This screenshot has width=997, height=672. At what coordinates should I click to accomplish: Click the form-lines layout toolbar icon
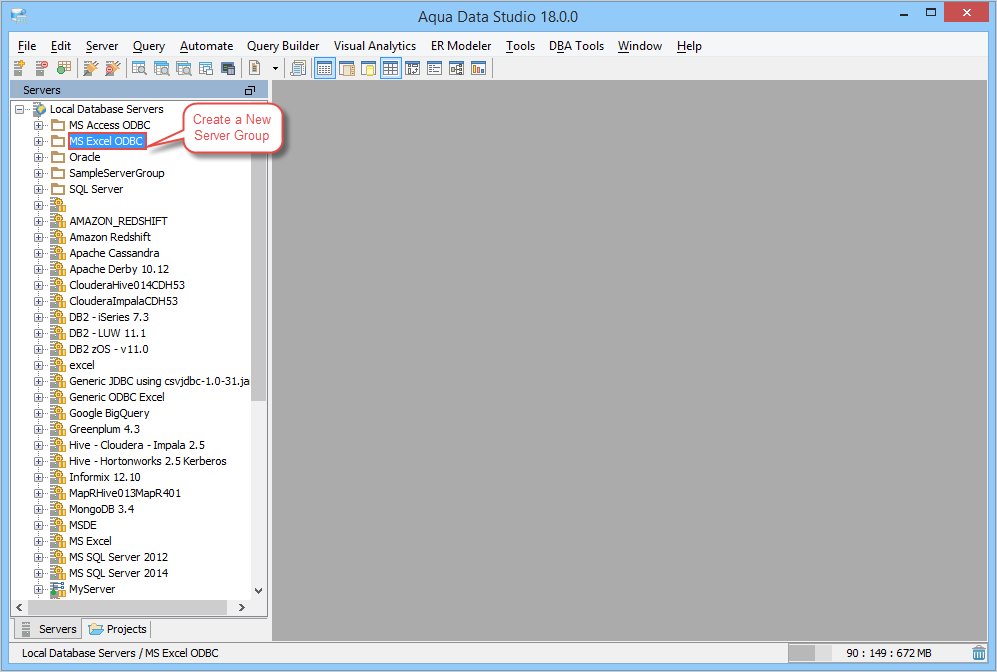pyautogui.click(x=434, y=68)
